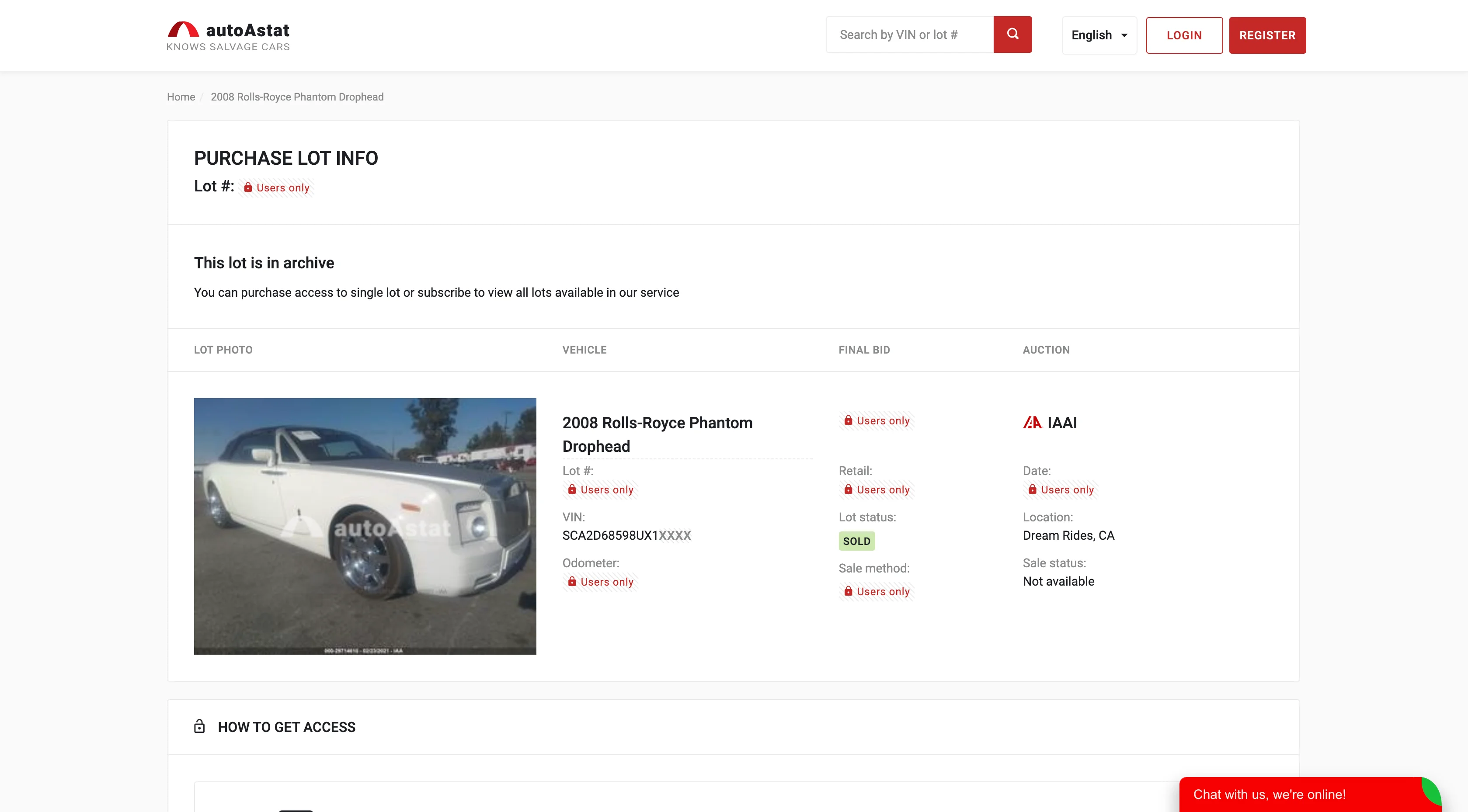The width and height of the screenshot is (1468, 812).
Task: Click the lock icon on the Lot # badge
Action: point(248,187)
